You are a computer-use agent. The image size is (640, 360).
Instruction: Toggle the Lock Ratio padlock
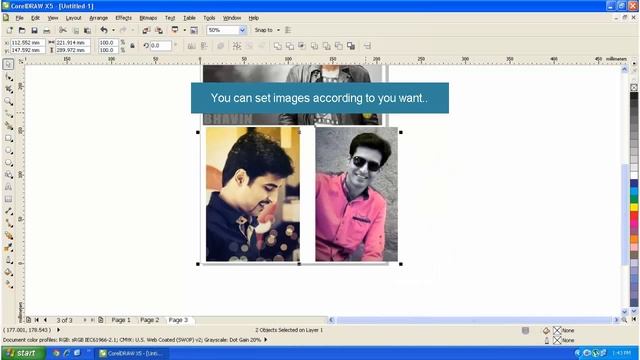click(132, 46)
